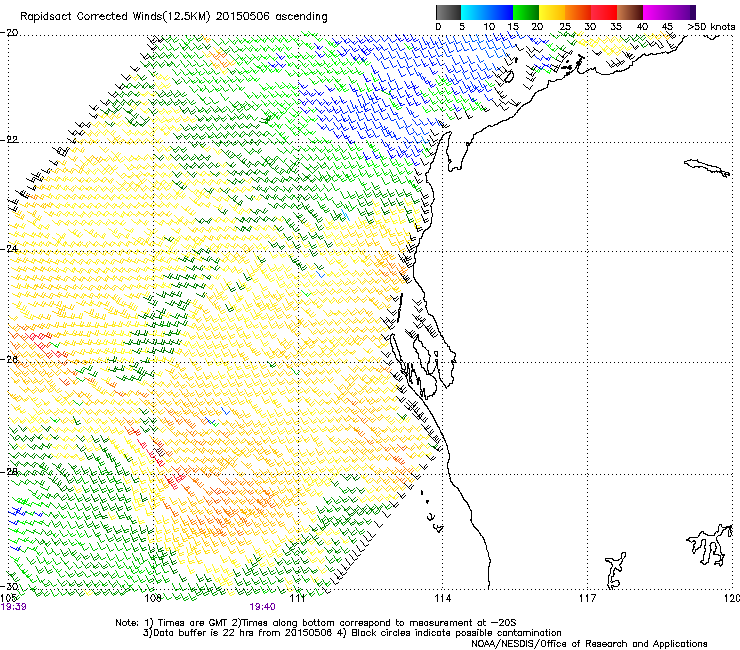Click the purple time stamp "19:39"
This screenshot has height=650, width=740.
pos(13,607)
